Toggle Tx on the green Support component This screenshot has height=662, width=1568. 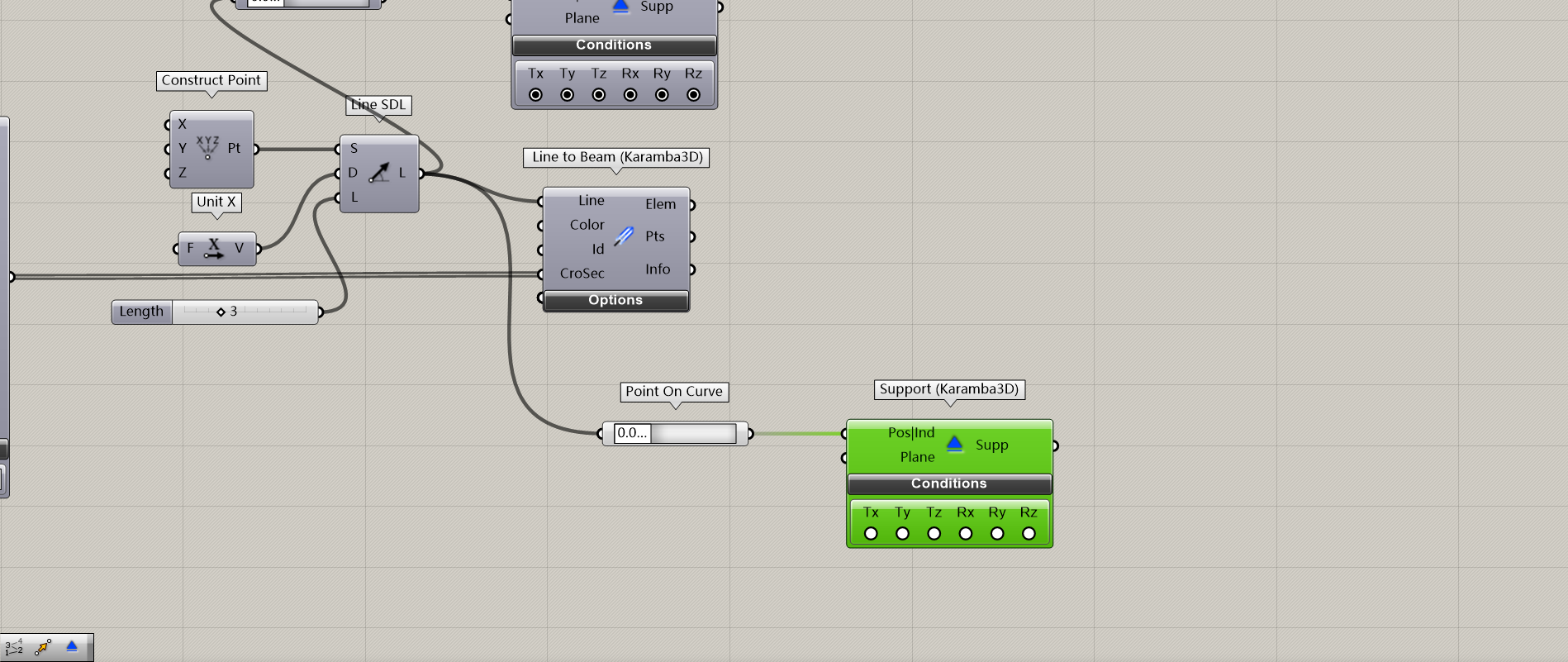tap(871, 533)
